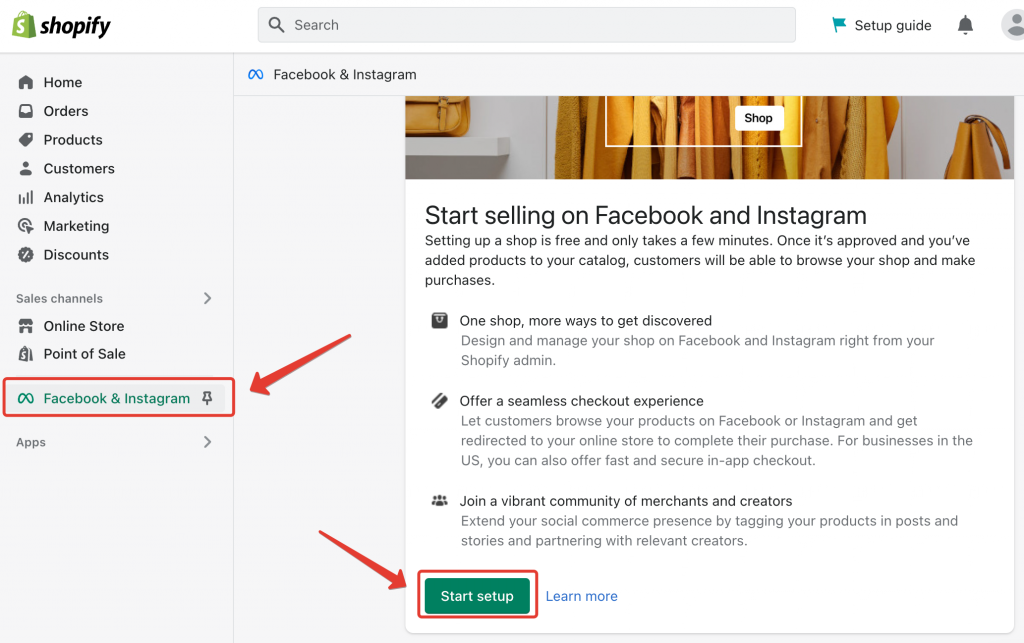This screenshot has height=643, width=1024.
Task: Select Facebook & Instagram sidebar item
Action: point(116,398)
